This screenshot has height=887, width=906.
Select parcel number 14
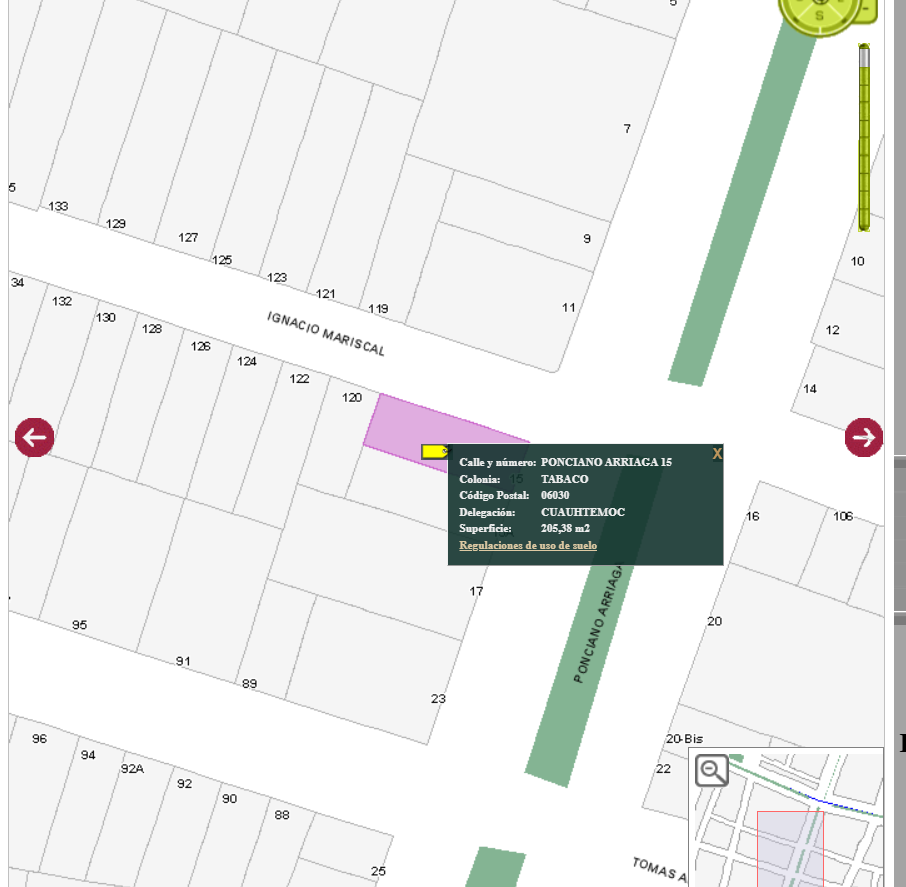[x=810, y=389]
